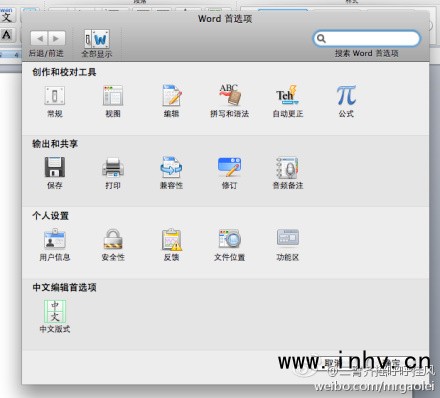Open the 修订 track changes preferences

click(230, 167)
